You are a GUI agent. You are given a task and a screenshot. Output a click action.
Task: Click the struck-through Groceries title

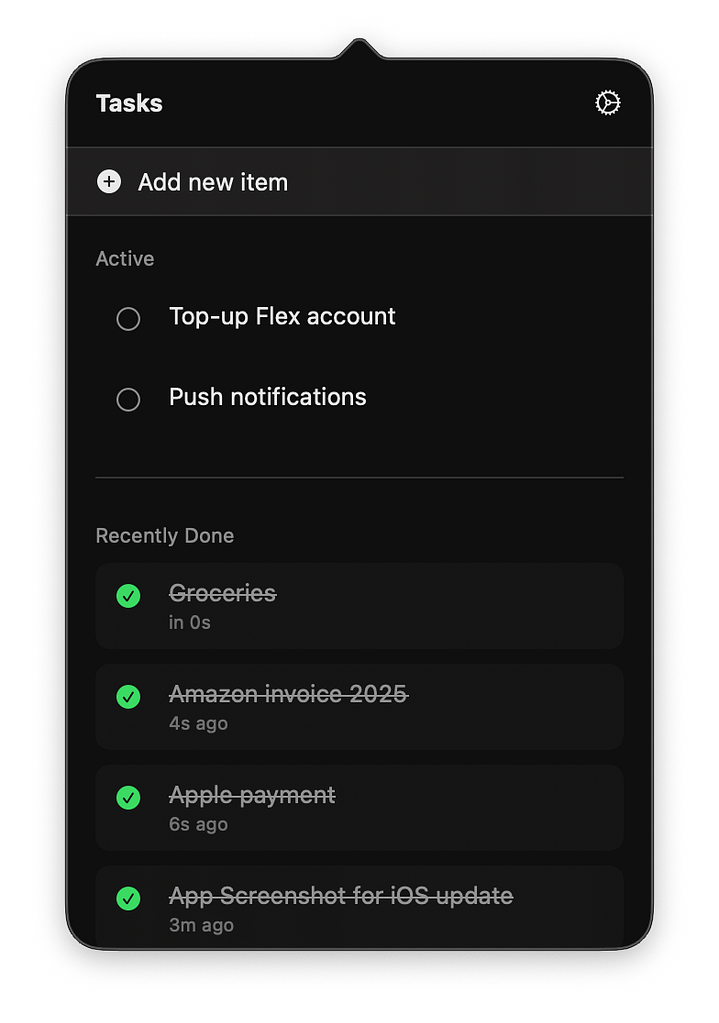point(222,593)
